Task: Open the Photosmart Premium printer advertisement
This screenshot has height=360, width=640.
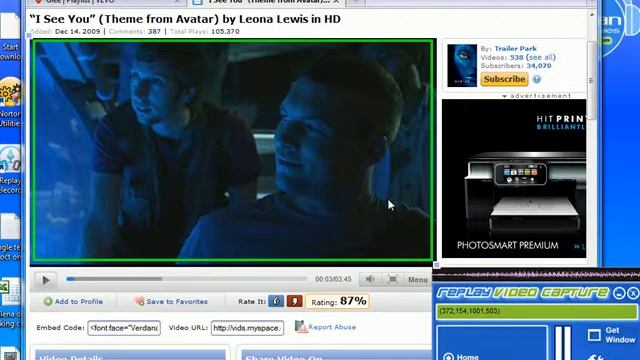Action: pyautogui.click(x=514, y=178)
